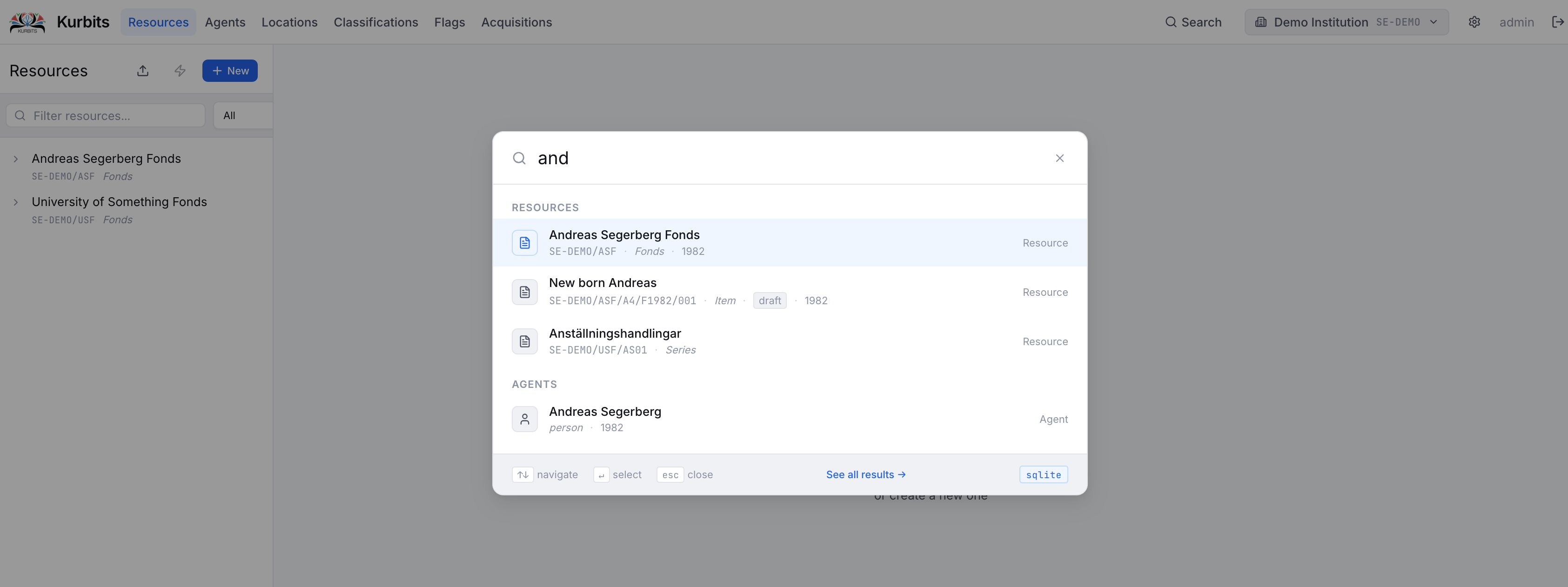Viewport: 1568px width, 587px height.
Task: Open the Demo Institution dropdown
Action: (x=1347, y=22)
